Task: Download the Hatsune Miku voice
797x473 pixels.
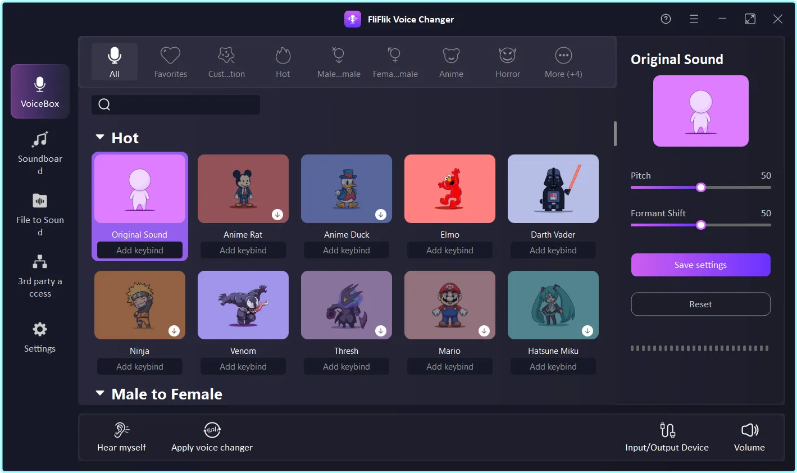Action: point(587,331)
